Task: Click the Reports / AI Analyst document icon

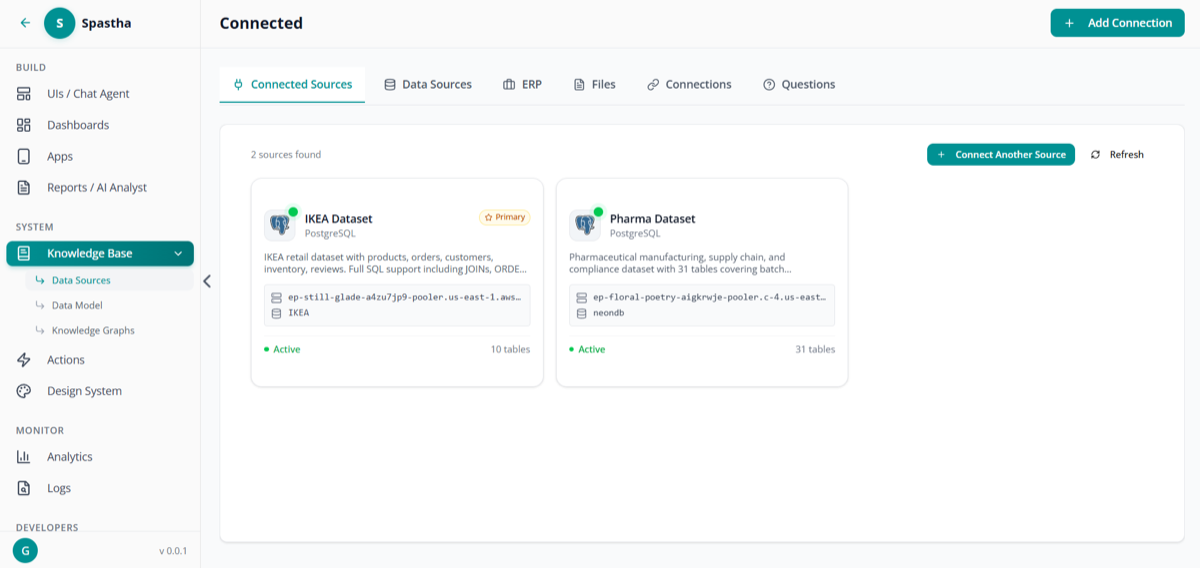Action: pos(24,187)
